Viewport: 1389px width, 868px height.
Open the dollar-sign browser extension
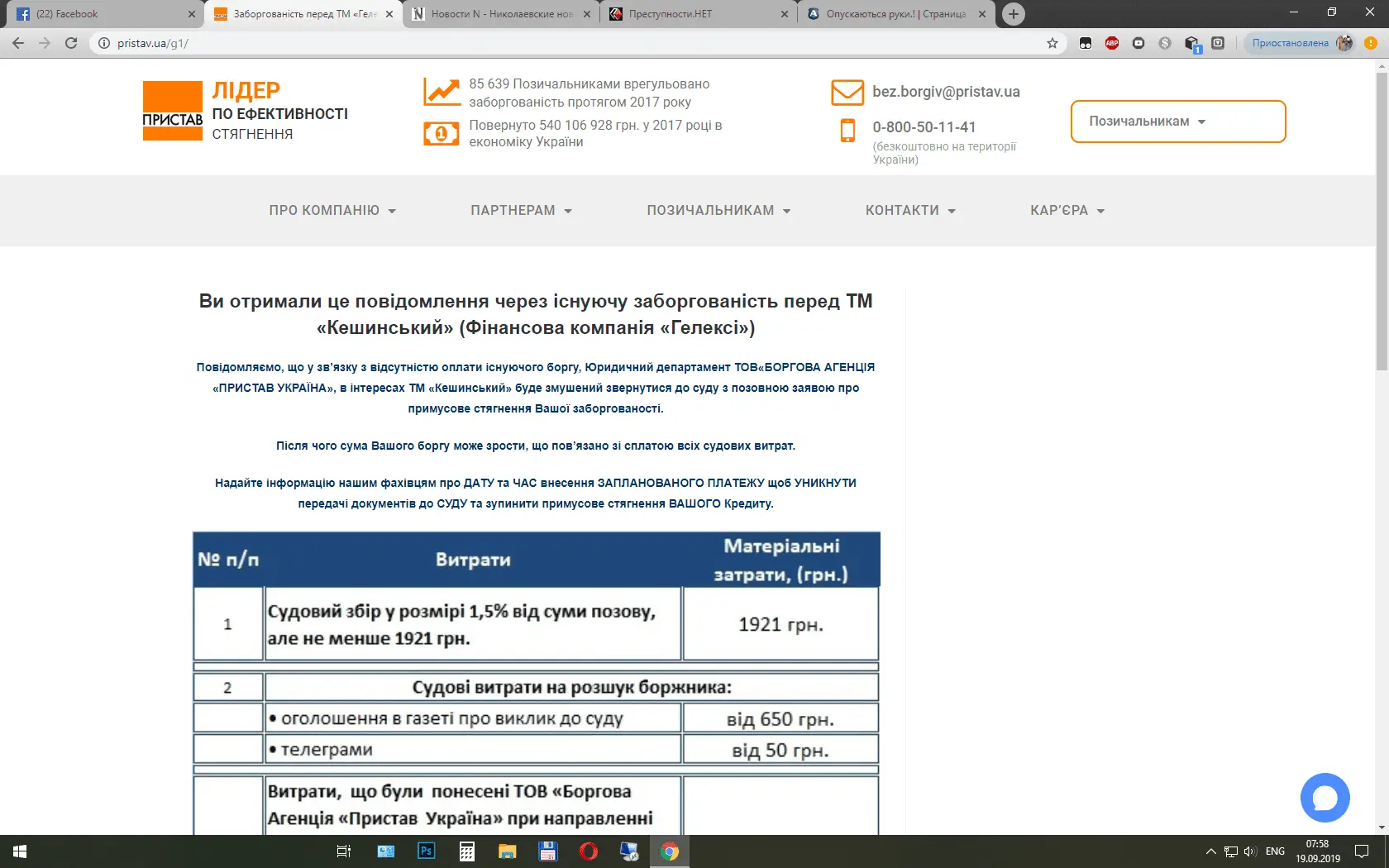[x=1165, y=42]
